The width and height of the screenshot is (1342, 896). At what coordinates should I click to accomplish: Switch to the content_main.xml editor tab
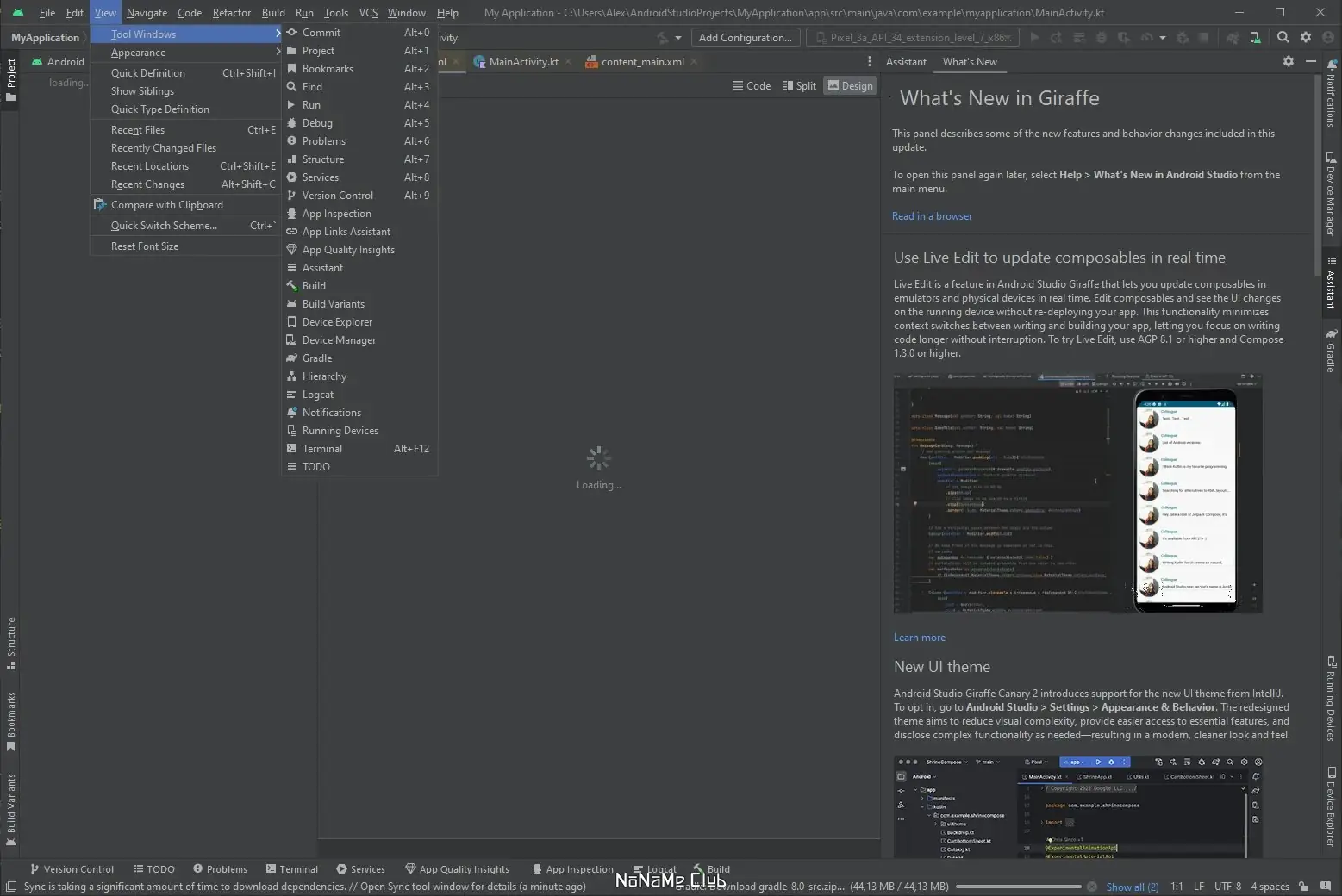(x=642, y=61)
